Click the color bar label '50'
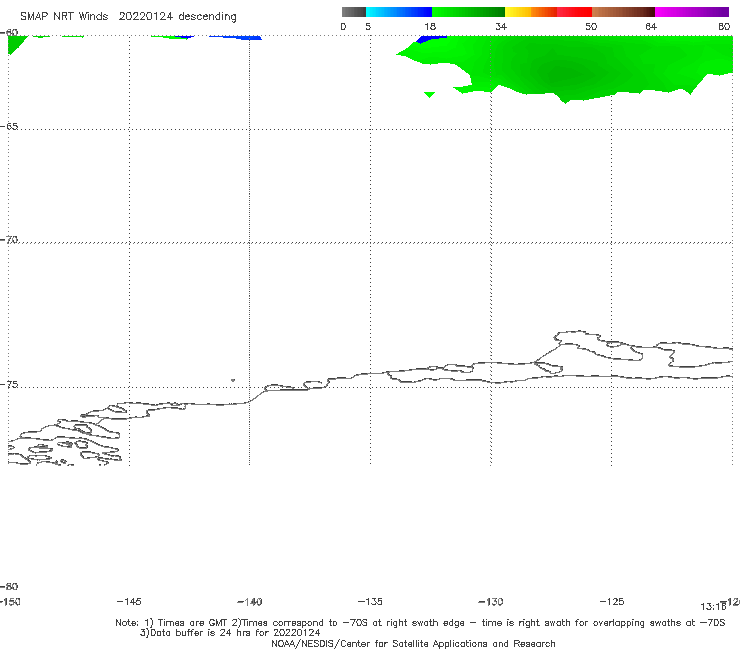Viewport: 740px width, 650px height. pyautogui.click(x=591, y=27)
